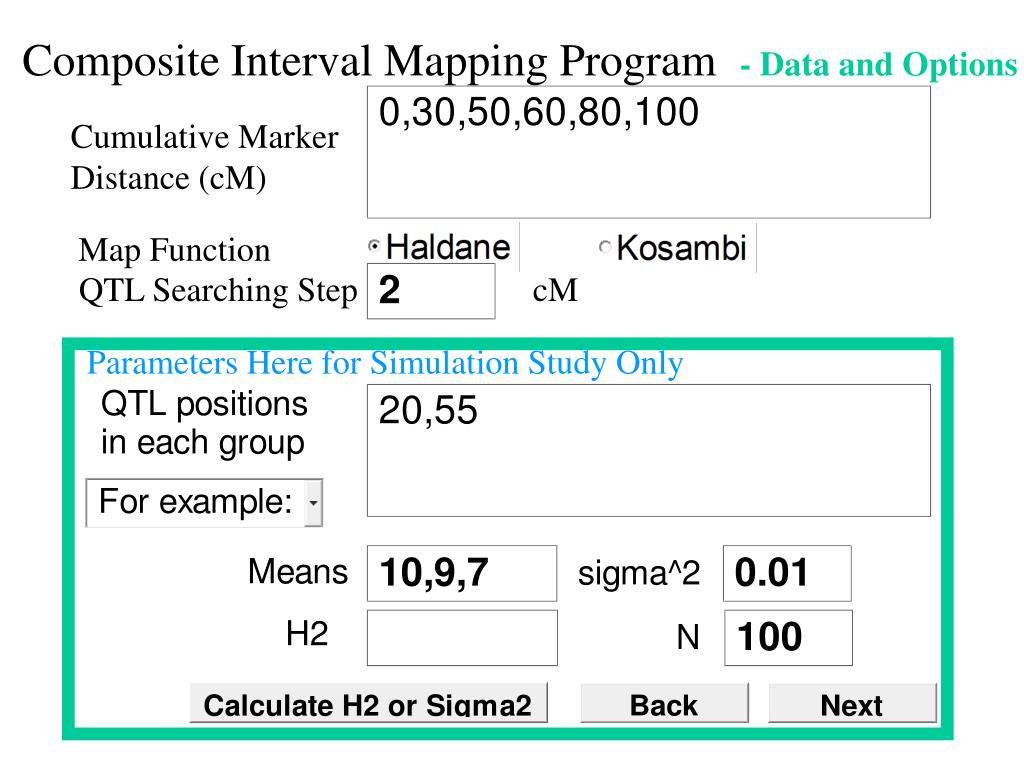Viewport: 1024px width, 768px height.
Task: Go to the previous page with Back
Action: point(664,703)
